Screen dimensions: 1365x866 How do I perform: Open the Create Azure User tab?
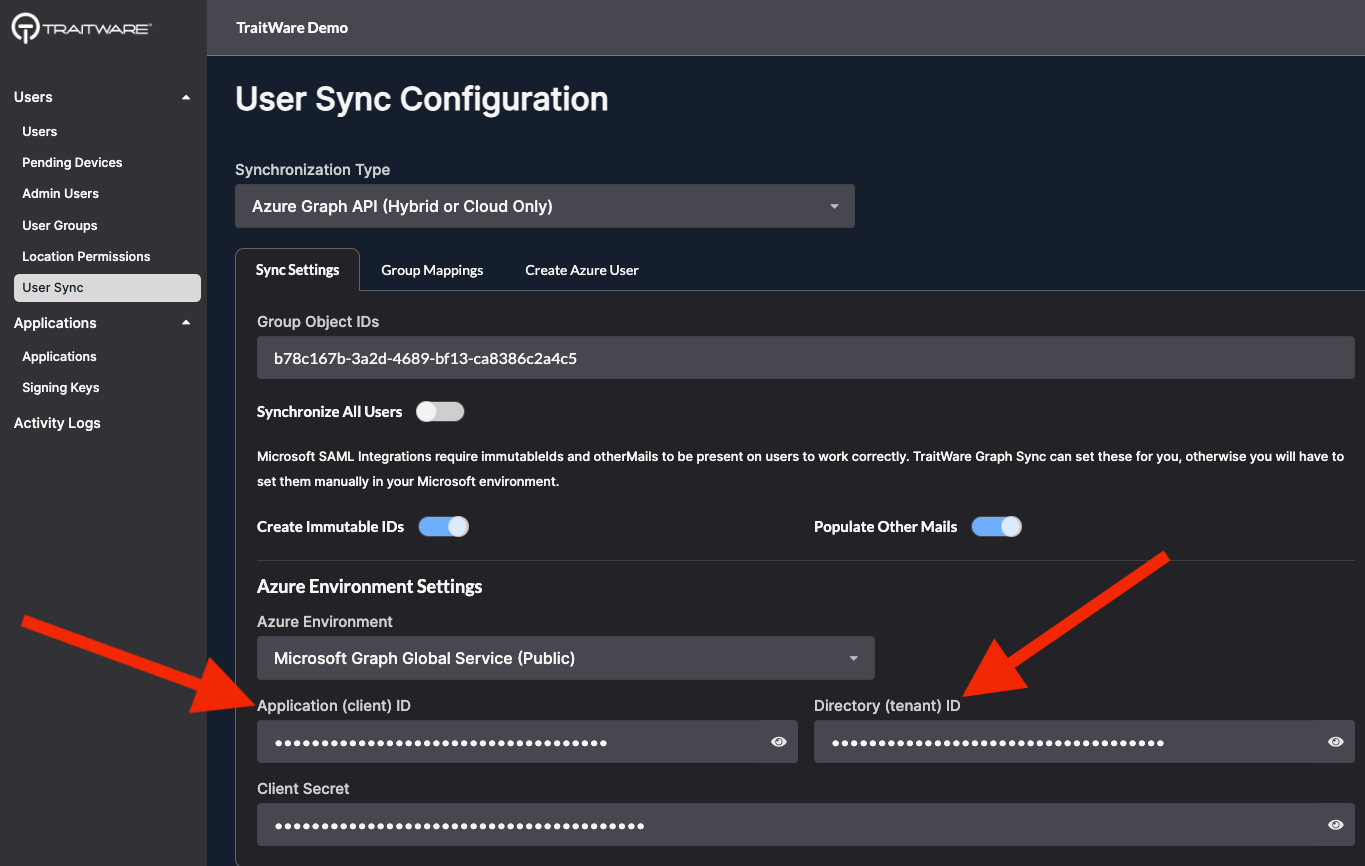tap(582, 270)
